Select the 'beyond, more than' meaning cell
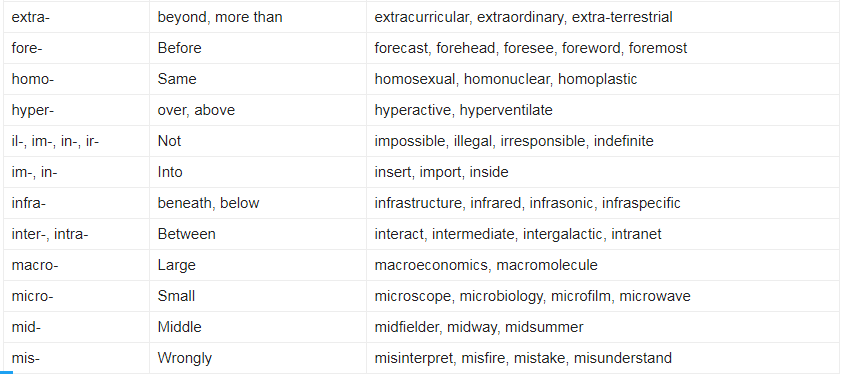This screenshot has height=374, width=842. [x=258, y=17]
